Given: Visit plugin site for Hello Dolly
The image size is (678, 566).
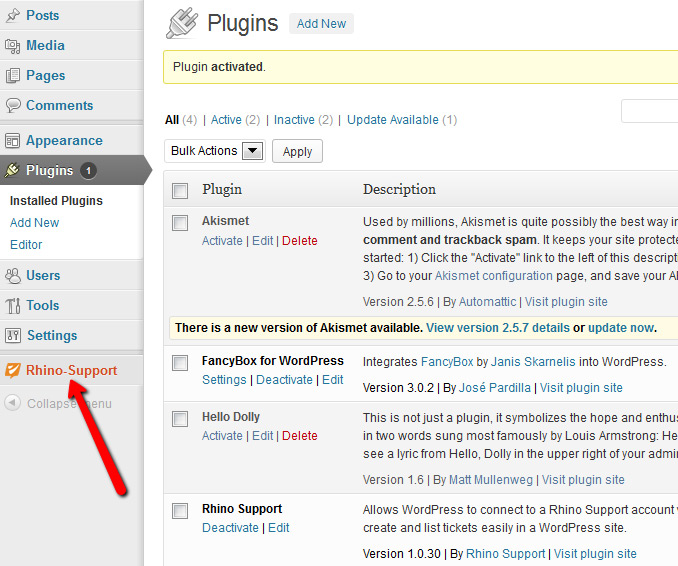Looking at the screenshot, I should coord(583,480).
